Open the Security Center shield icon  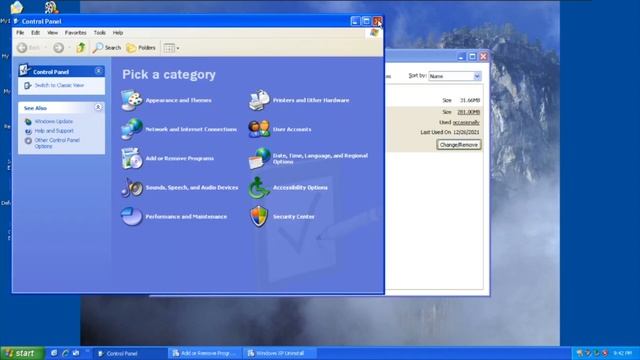[259, 216]
